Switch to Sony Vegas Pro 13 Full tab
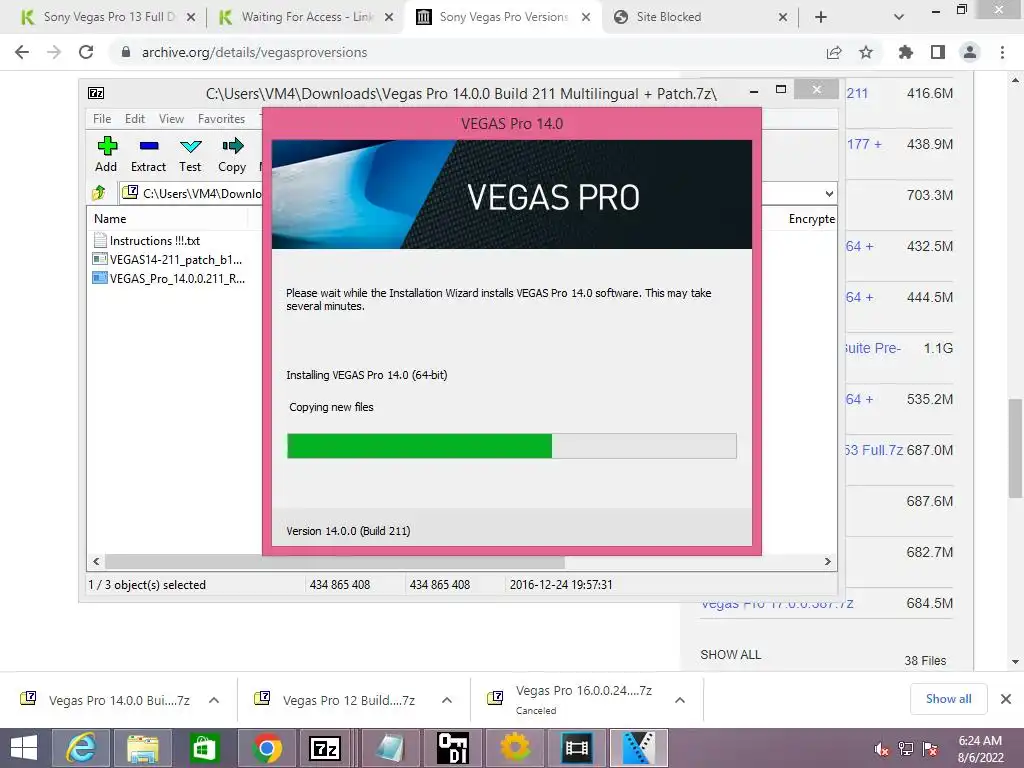Viewport: 1024px width, 768px height. (x=109, y=17)
